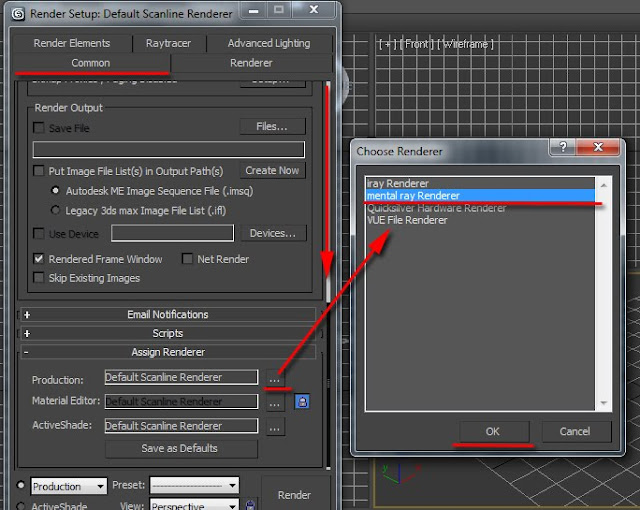
Task: Open the View dropdown showing Perspective
Action: [x=194, y=505]
